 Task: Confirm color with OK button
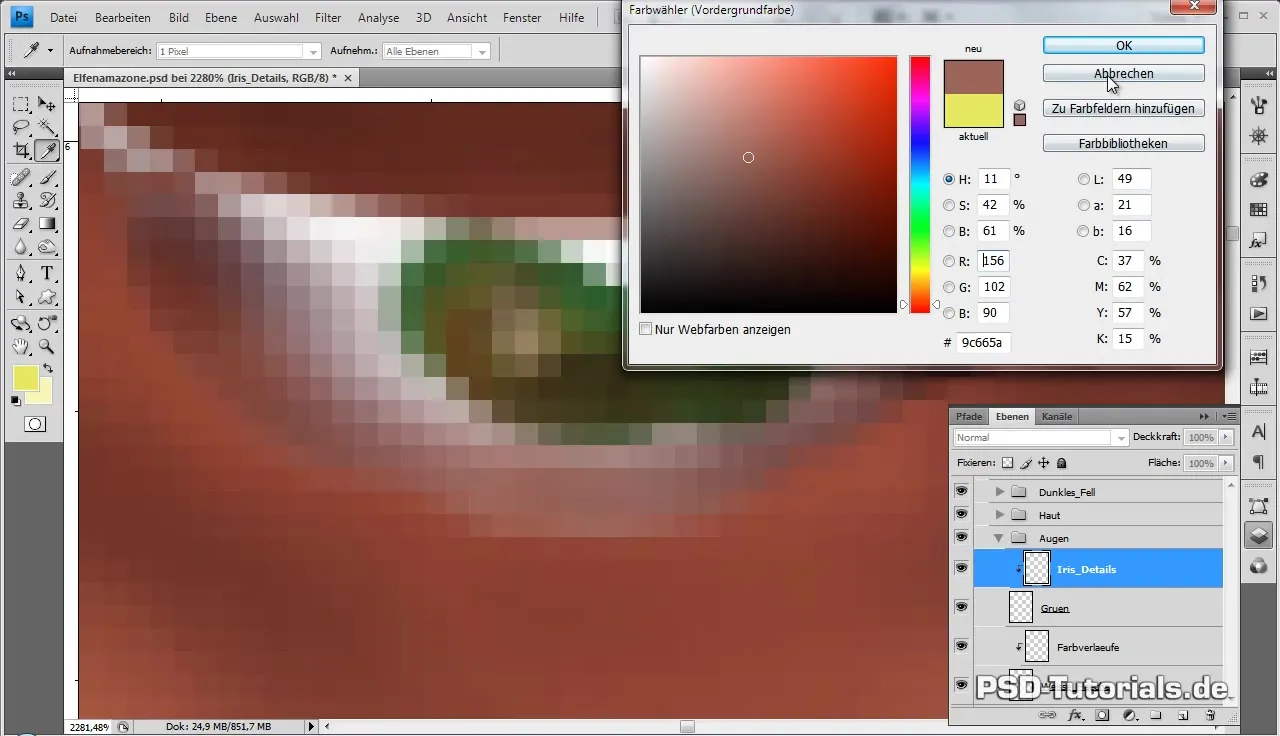[x=1124, y=45]
